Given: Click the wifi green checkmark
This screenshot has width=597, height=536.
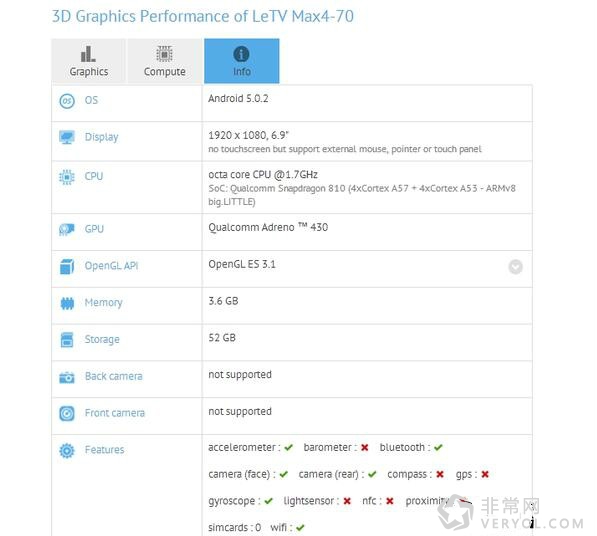Looking at the screenshot, I should [x=300, y=528].
